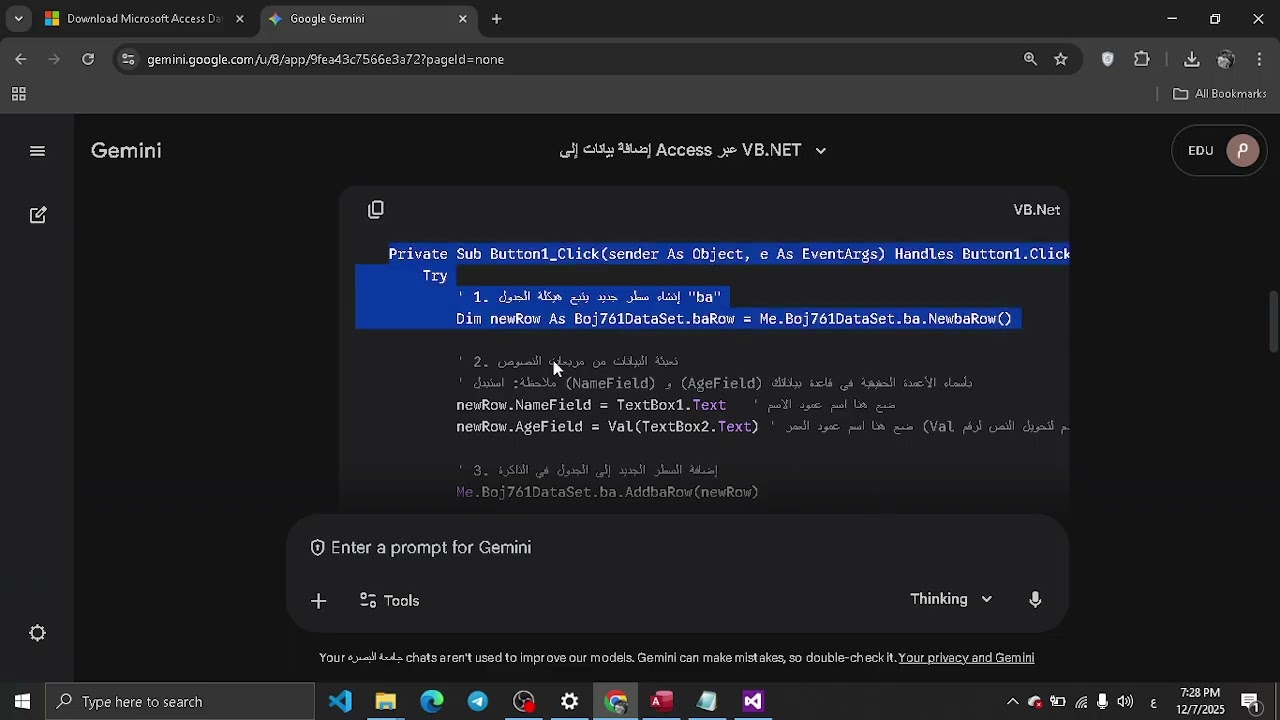Click the Dim newRow As code line
The image size is (1280, 720).
point(734,319)
